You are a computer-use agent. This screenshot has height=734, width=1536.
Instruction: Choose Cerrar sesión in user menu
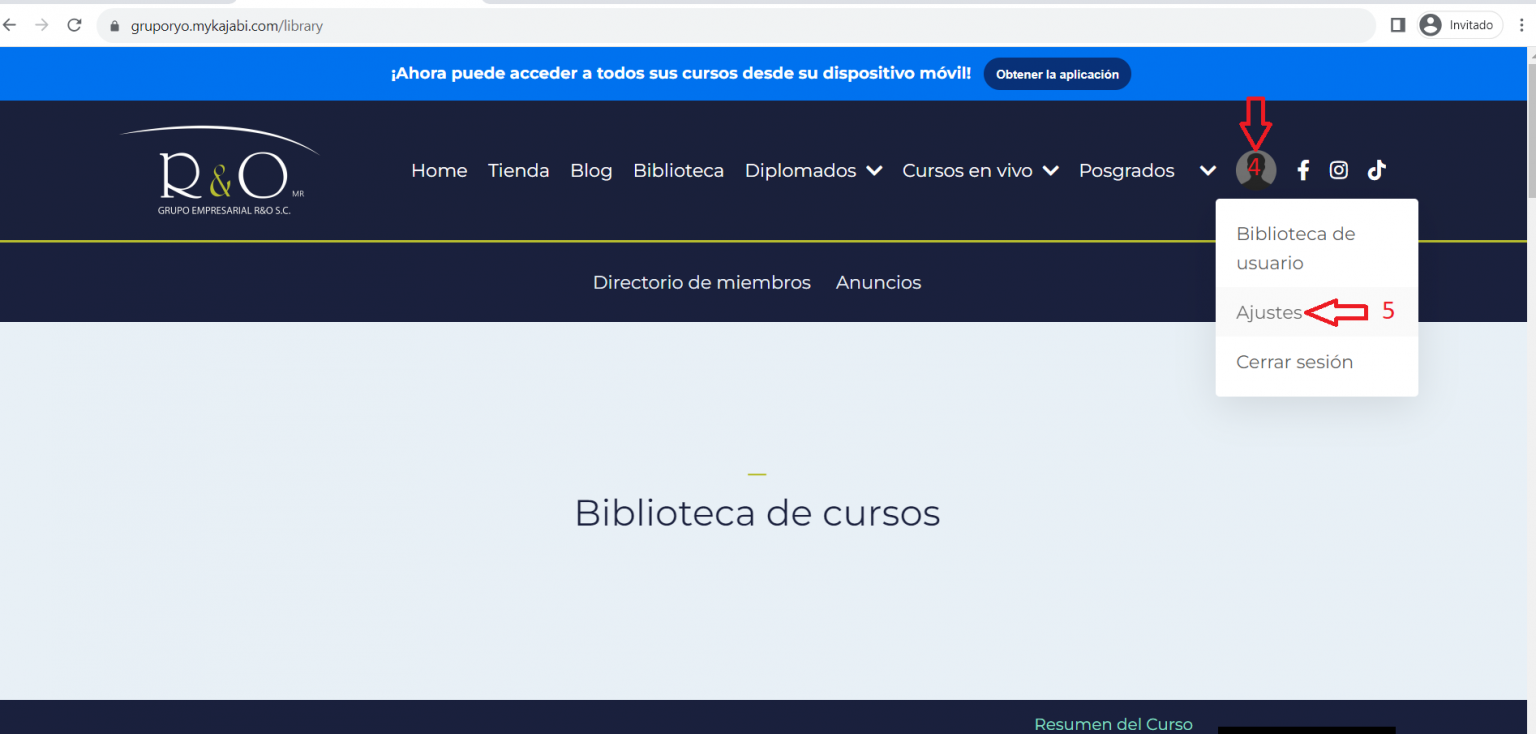click(1294, 362)
